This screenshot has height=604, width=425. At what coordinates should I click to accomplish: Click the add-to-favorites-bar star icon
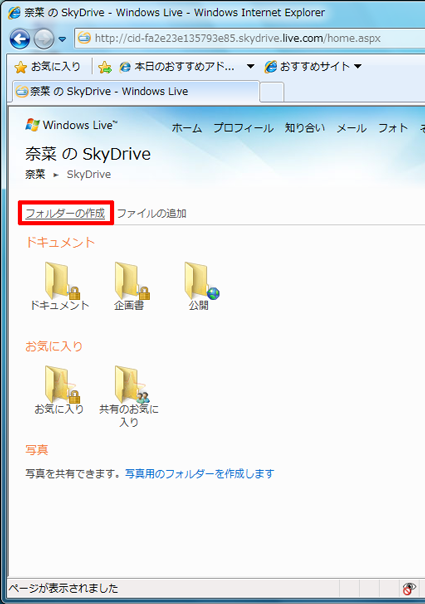[x=105, y=67]
